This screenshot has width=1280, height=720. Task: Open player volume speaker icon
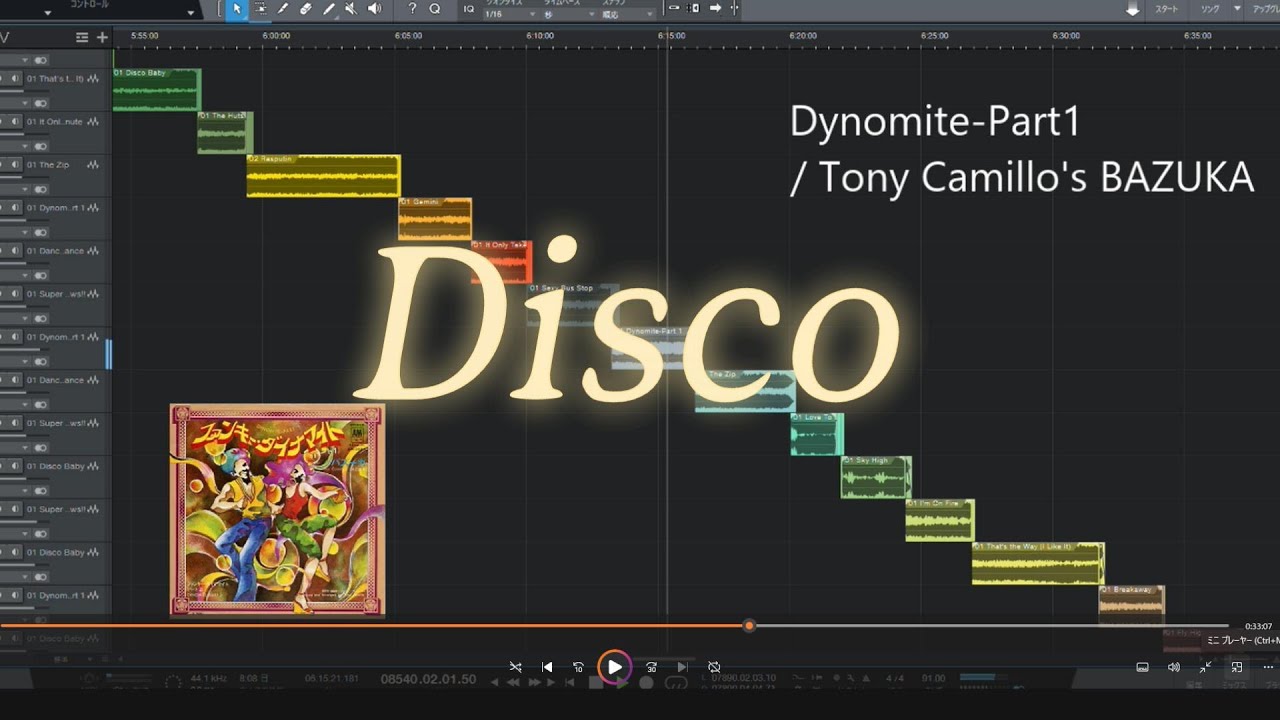pos(1173,667)
